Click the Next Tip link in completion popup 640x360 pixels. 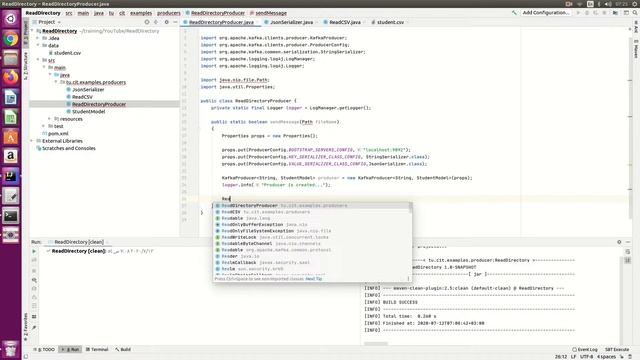click(313, 279)
